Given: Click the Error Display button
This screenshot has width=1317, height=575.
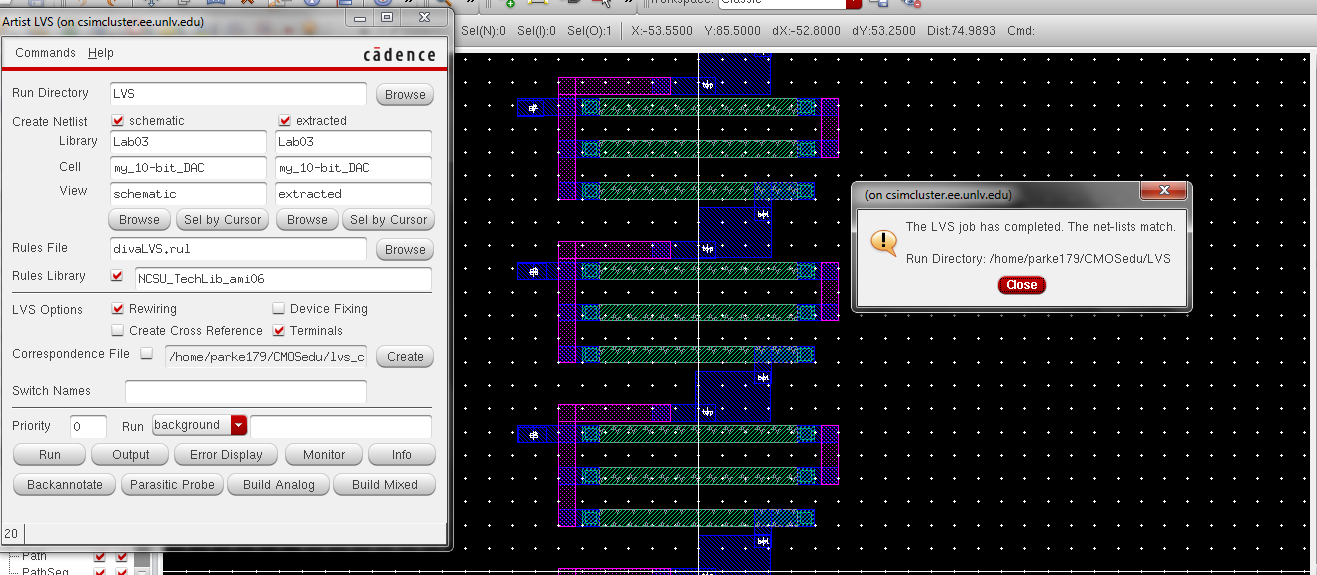Looking at the screenshot, I should [226, 455].
